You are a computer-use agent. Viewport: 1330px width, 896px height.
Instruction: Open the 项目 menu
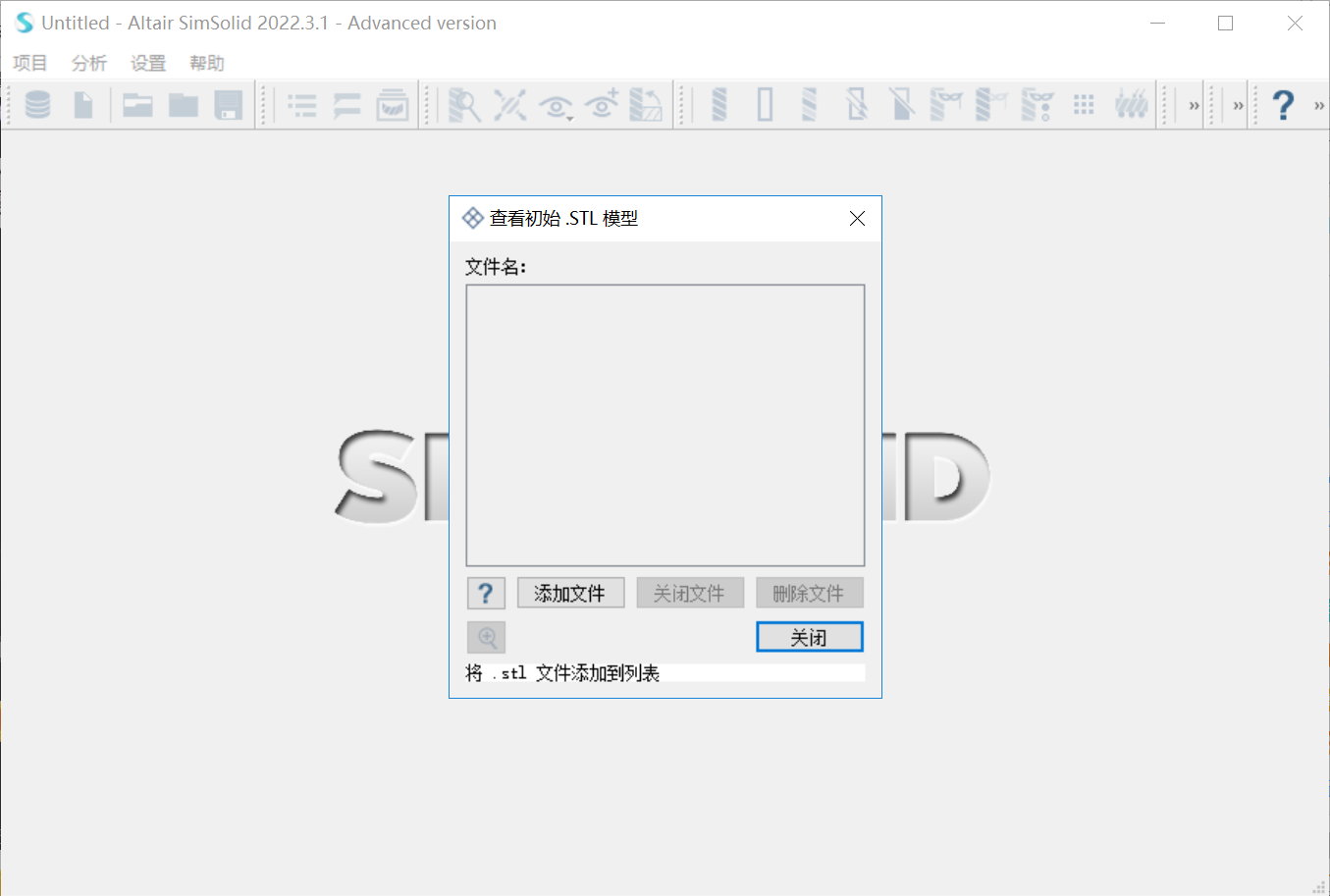coord(29,63)
